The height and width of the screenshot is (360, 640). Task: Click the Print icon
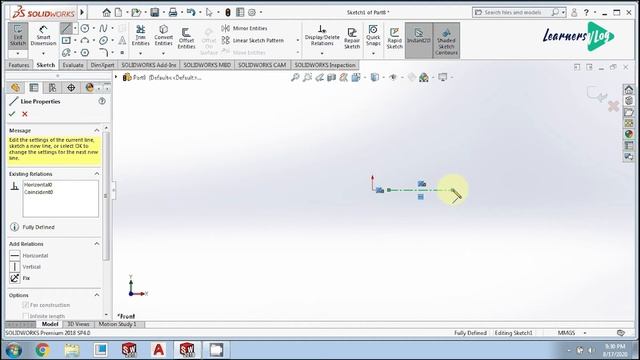click(x=173, y=13)
